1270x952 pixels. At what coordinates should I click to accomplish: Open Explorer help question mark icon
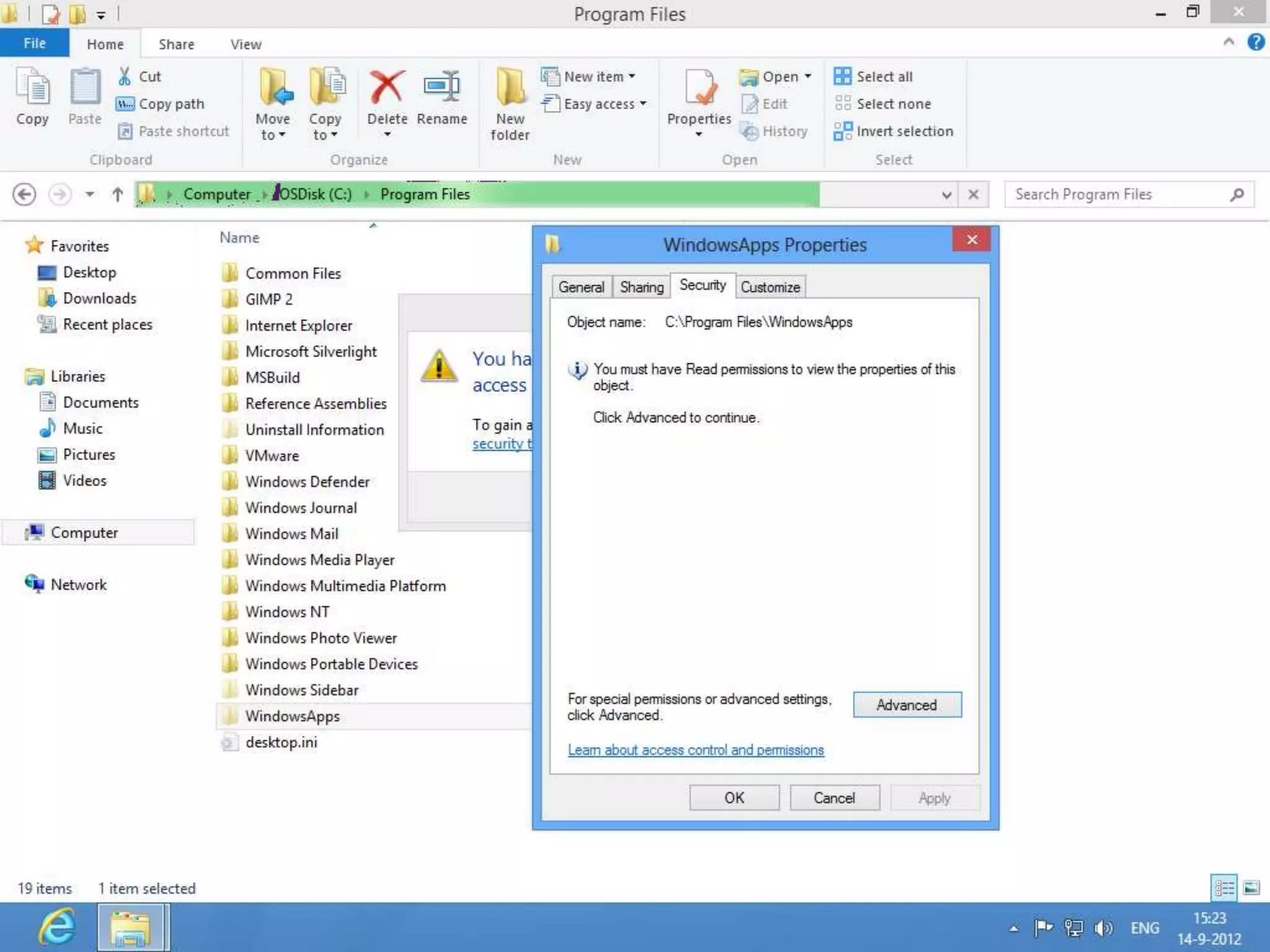tap(1256, 42)
